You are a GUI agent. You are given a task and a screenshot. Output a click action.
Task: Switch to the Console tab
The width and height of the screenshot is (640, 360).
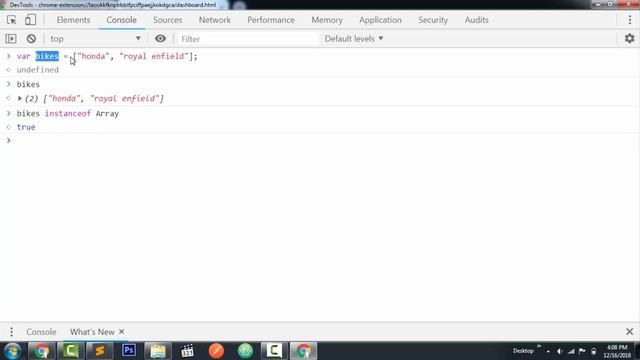coord(122,20)
